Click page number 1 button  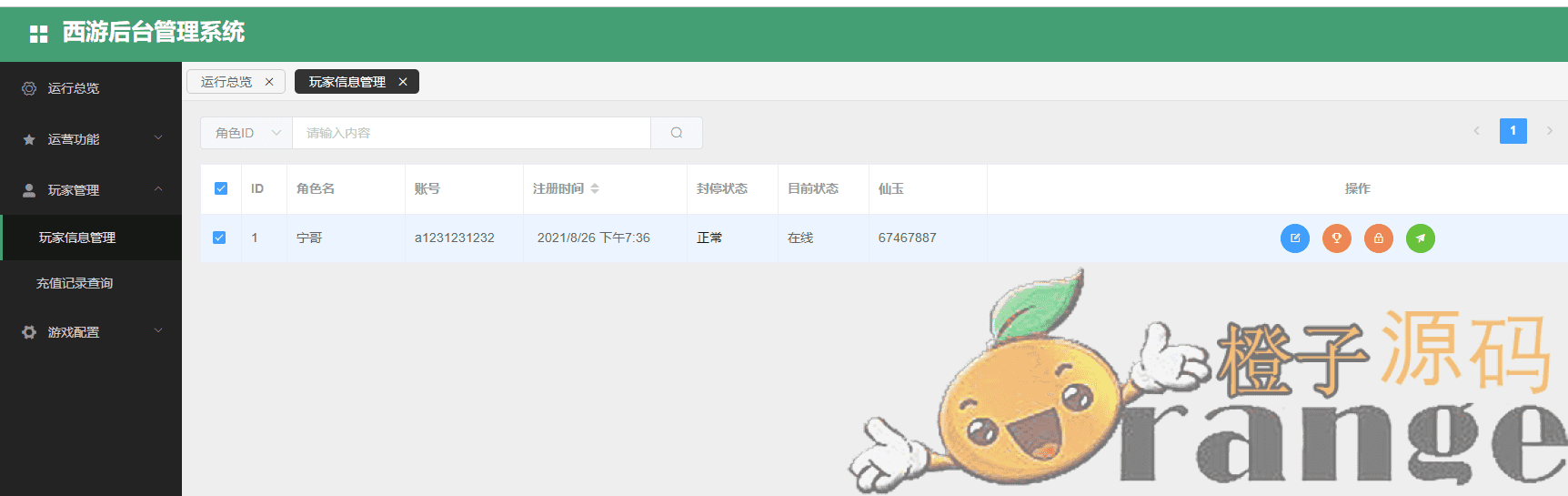tap(1513, 131)
